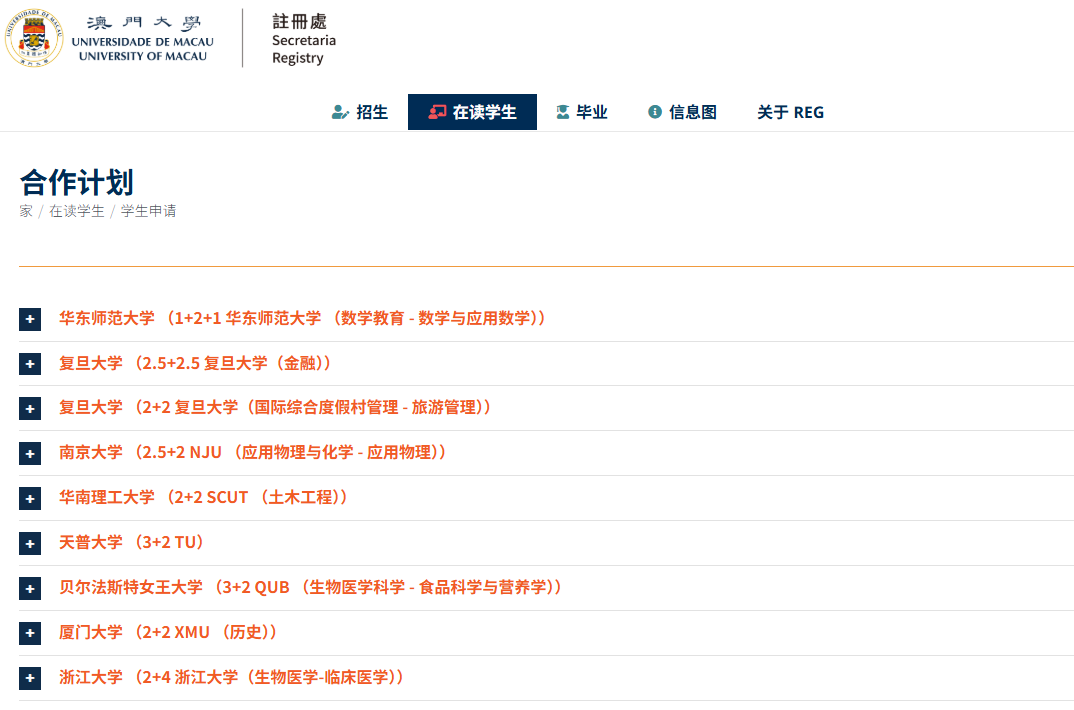This screenshot has width=1074, height=710.
Task: Open the 在读学生 menu tab
Action: (472, 112)
